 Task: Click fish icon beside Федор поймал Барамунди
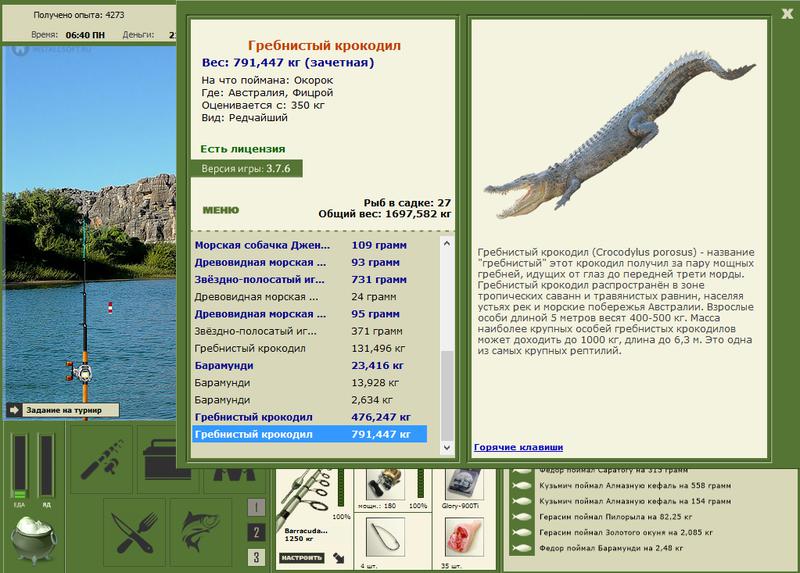click(x=521, y=549)
